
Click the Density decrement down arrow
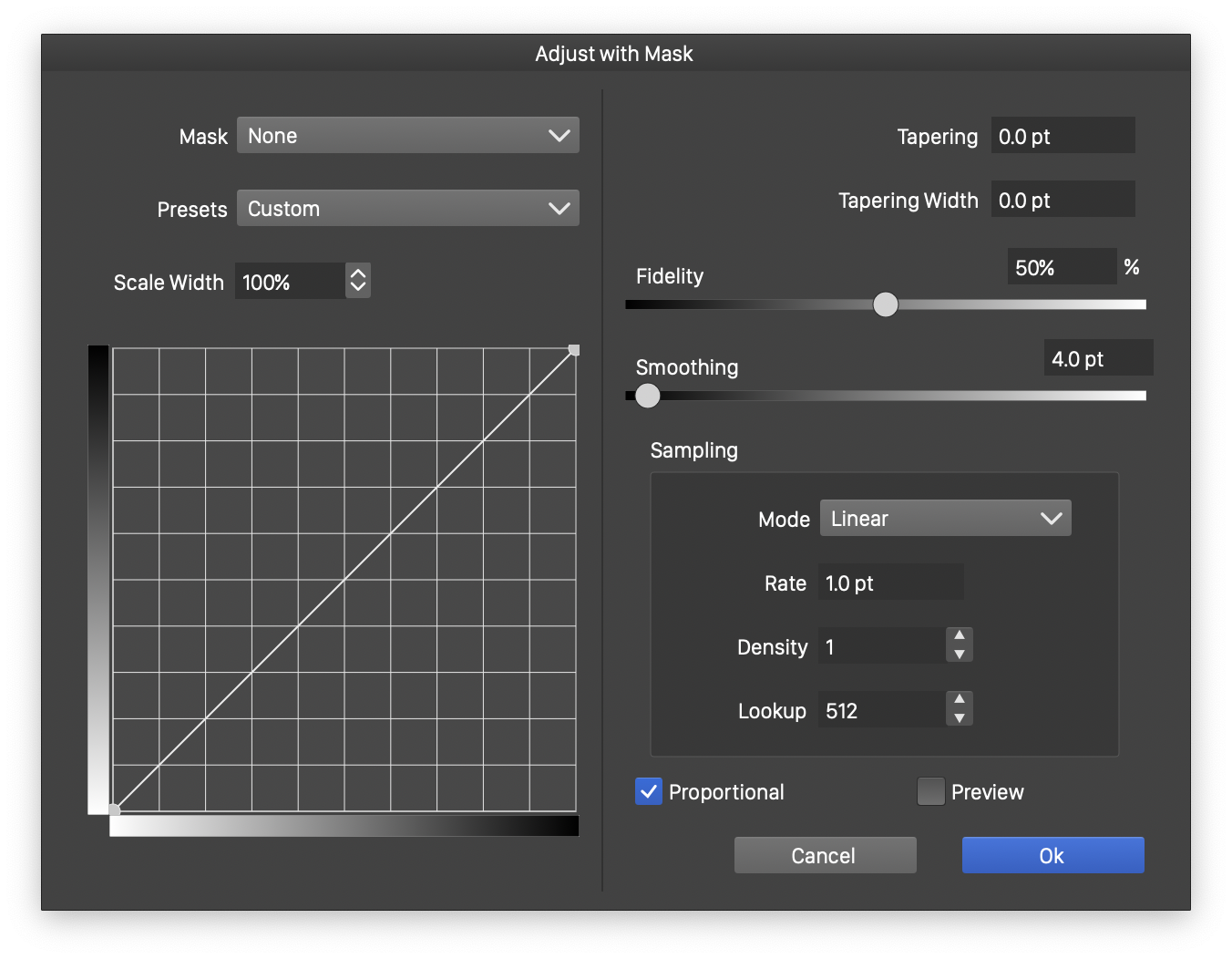959,655
